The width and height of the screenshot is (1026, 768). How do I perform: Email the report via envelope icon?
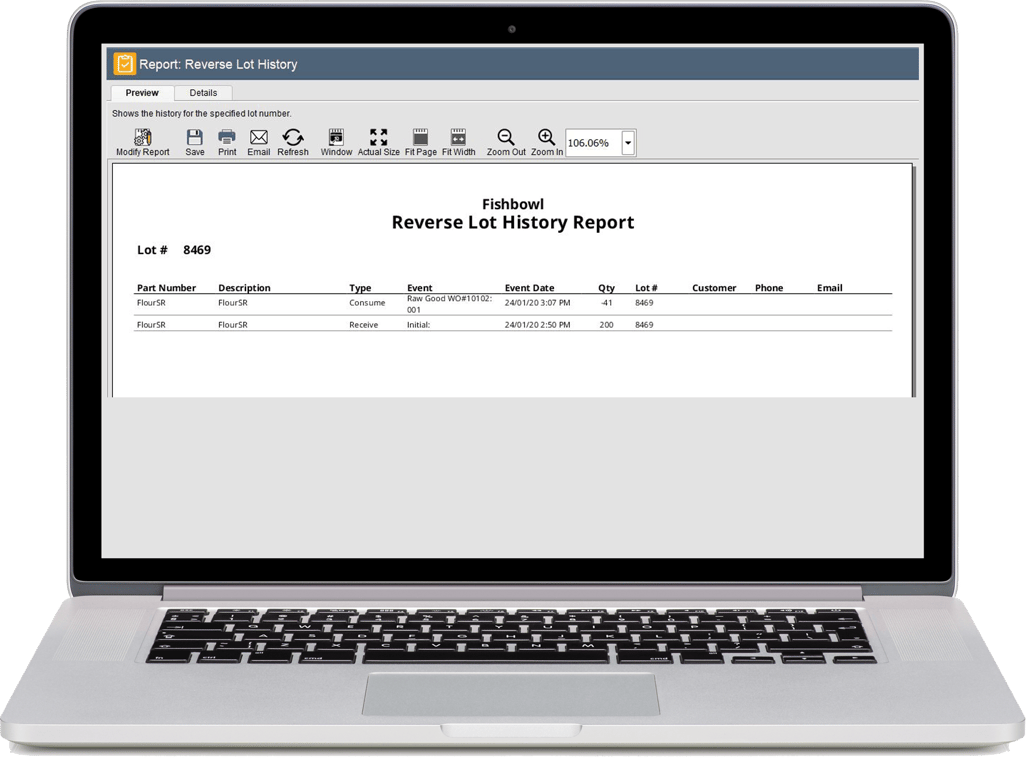pos(258,142)
